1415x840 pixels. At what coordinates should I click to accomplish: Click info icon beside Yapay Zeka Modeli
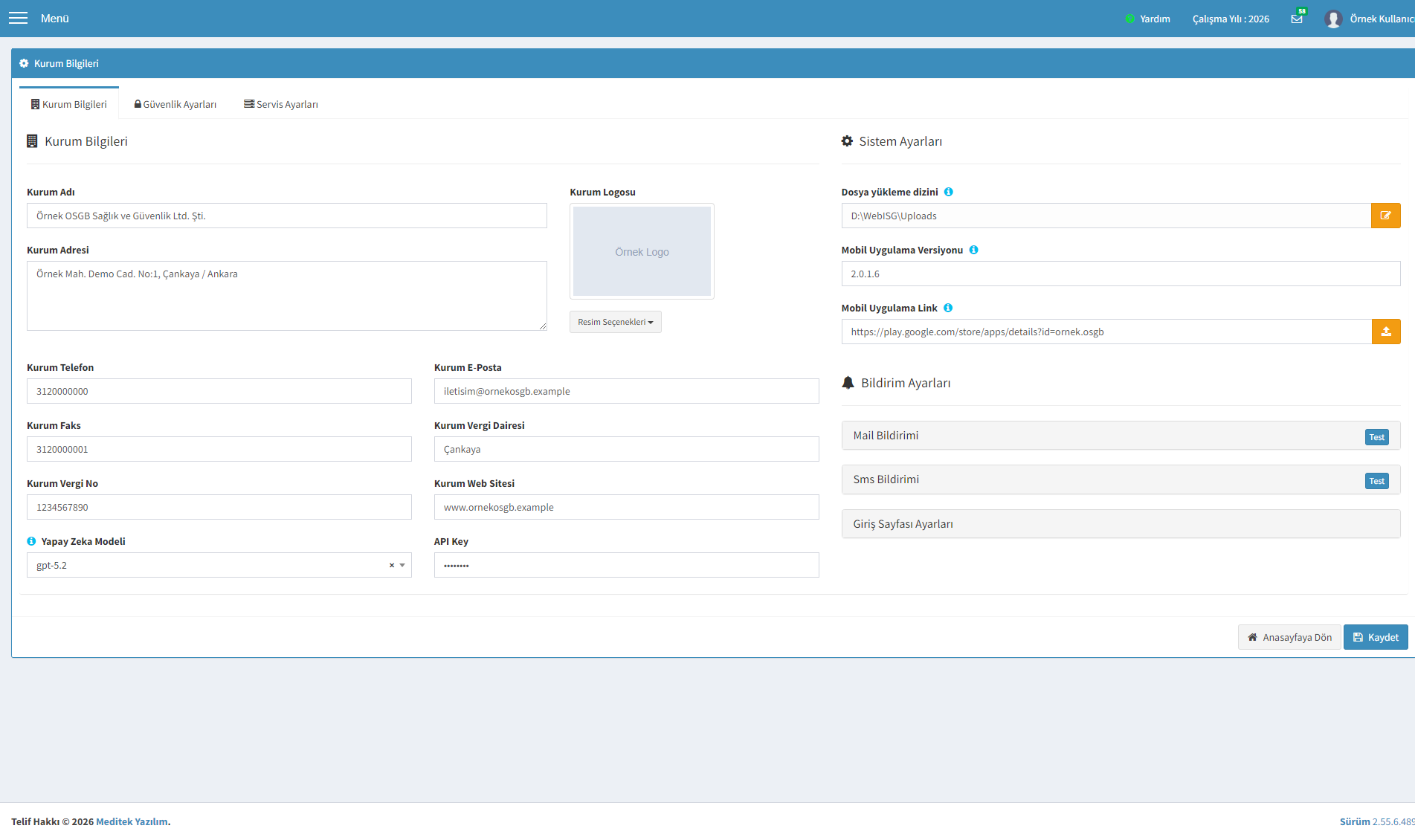click(x=31, y=541)
